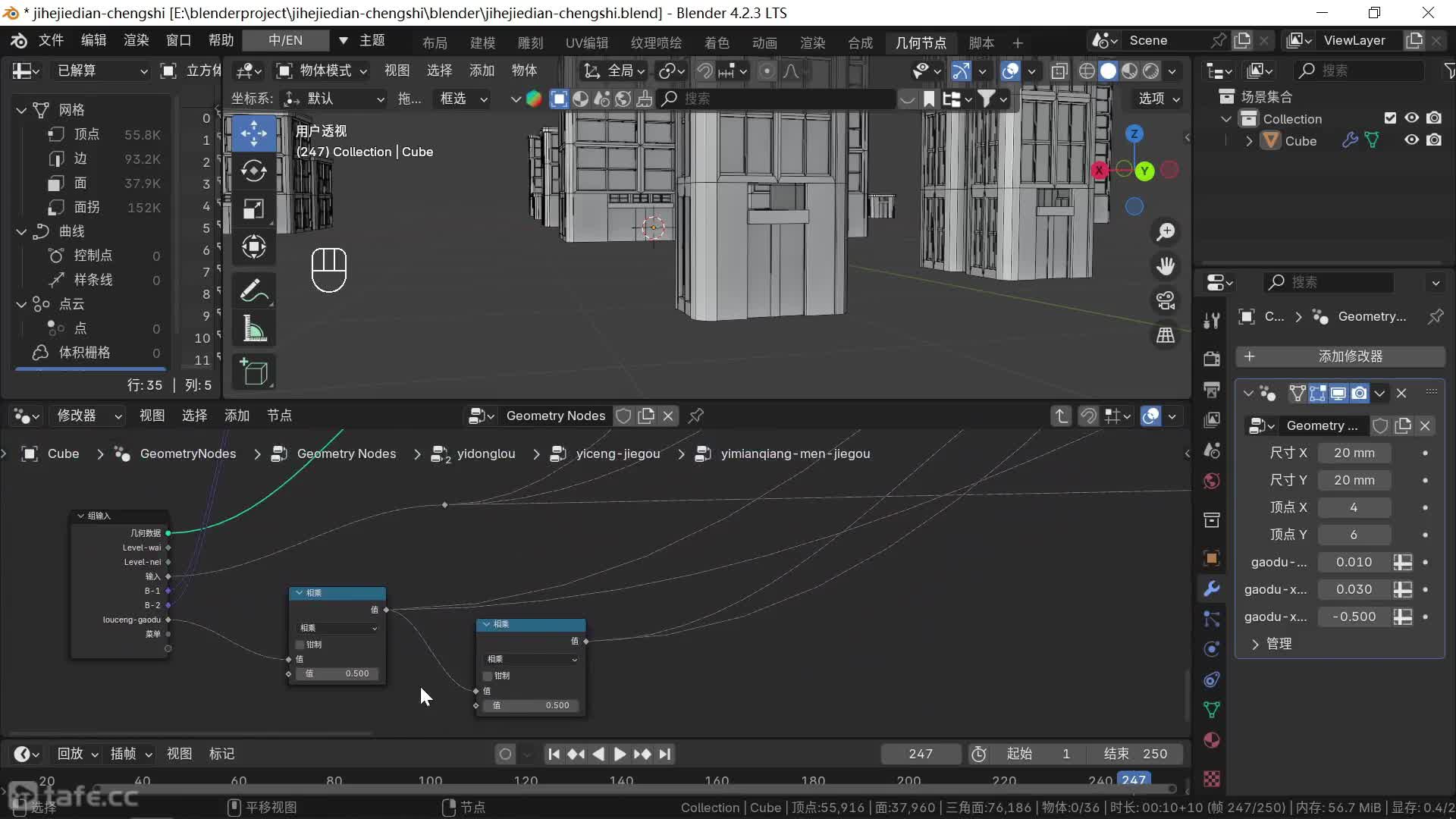The height and width of the screenshot is (819, 1456).
Task: Select the Measure ruler tool
Action: (x=253, y=328)
